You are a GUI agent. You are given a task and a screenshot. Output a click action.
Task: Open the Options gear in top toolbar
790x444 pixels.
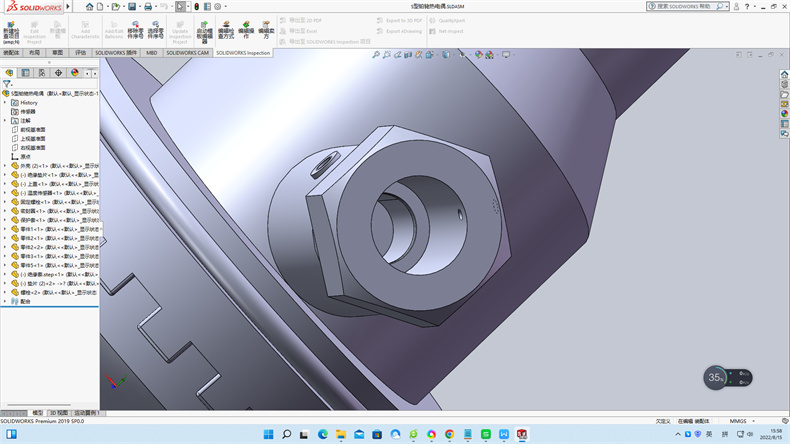coord(219,6)
